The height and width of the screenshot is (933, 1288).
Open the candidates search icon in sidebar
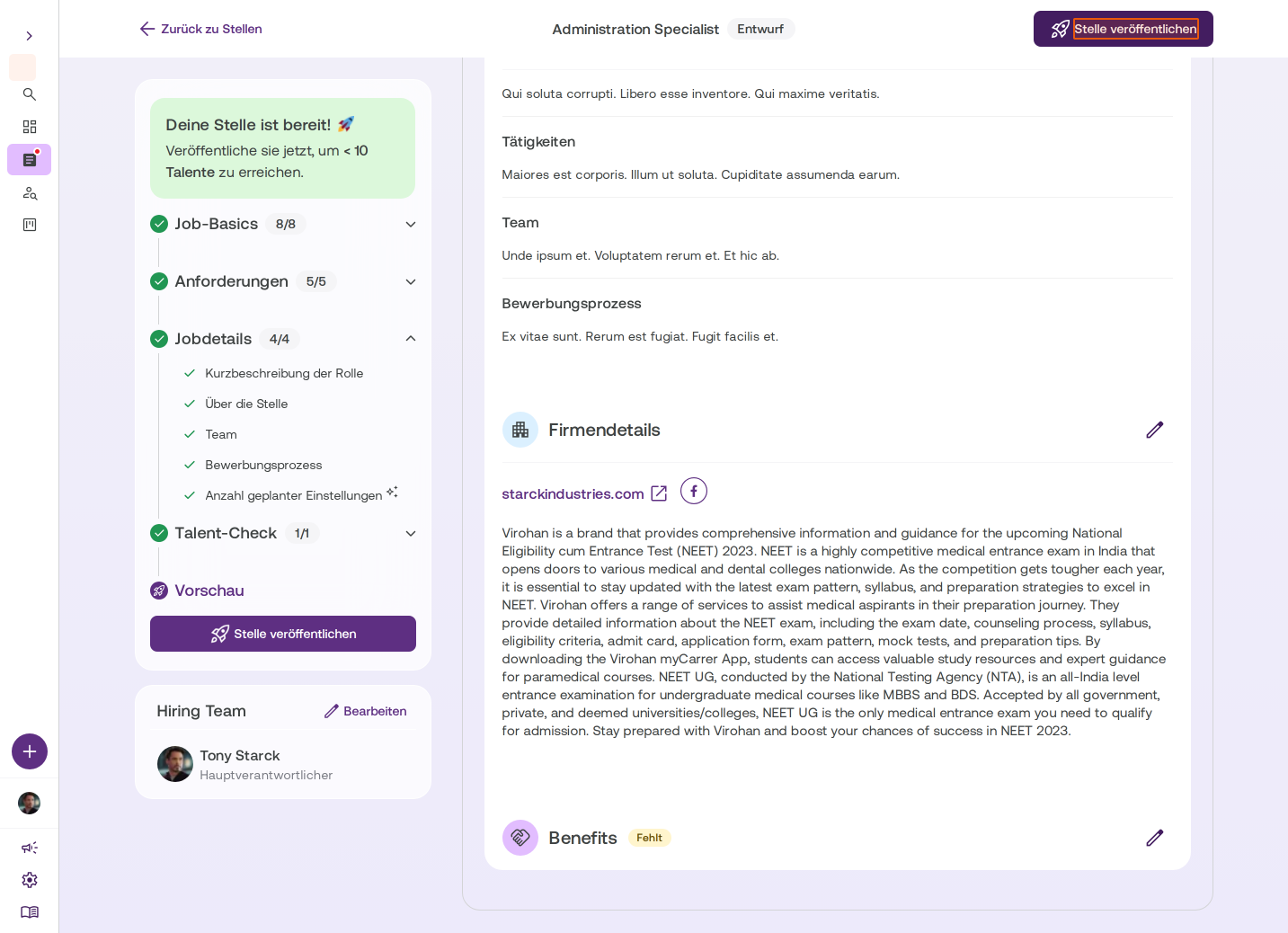(30, 193)
